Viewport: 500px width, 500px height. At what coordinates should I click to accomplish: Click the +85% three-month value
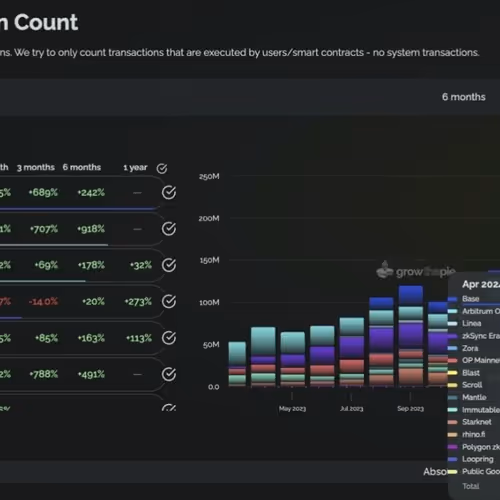pyautogui.click(x=46, y=338)
